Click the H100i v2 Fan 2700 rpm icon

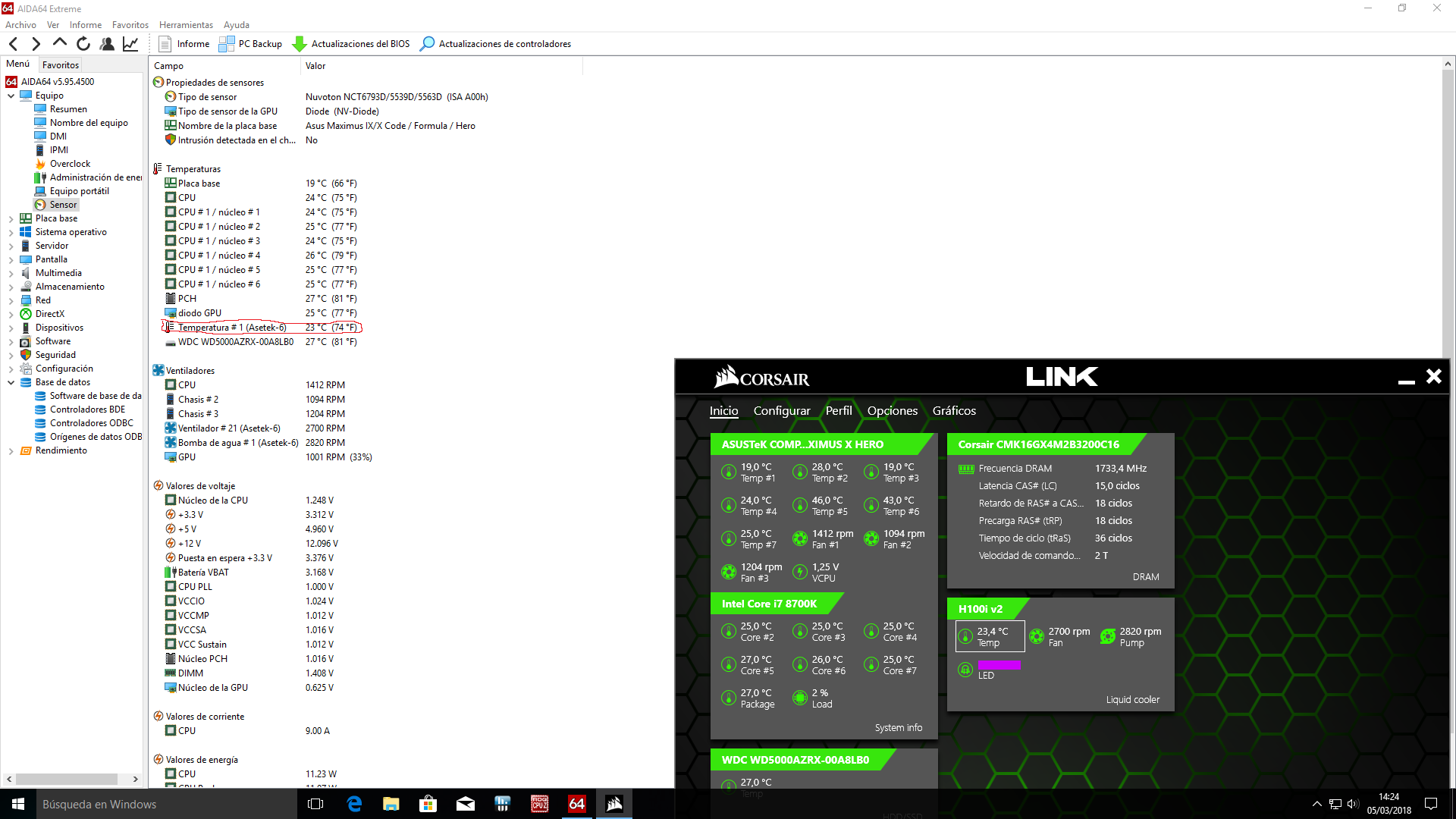[1037, 637]
